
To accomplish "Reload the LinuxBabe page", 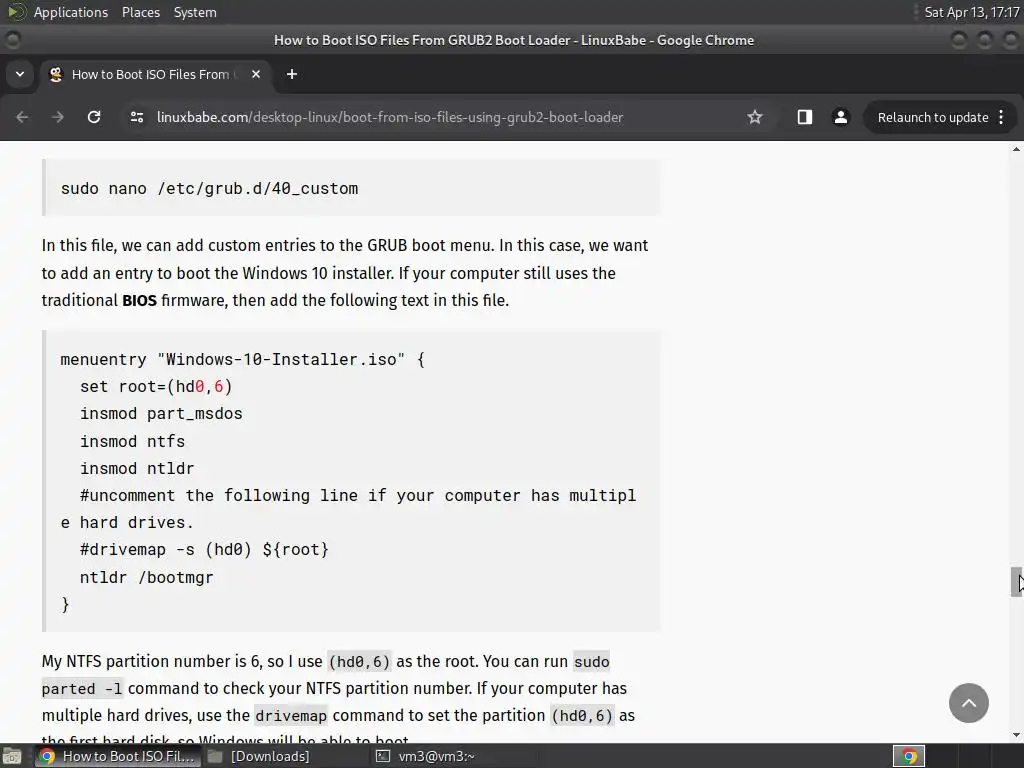I will (x=94, y=117).
